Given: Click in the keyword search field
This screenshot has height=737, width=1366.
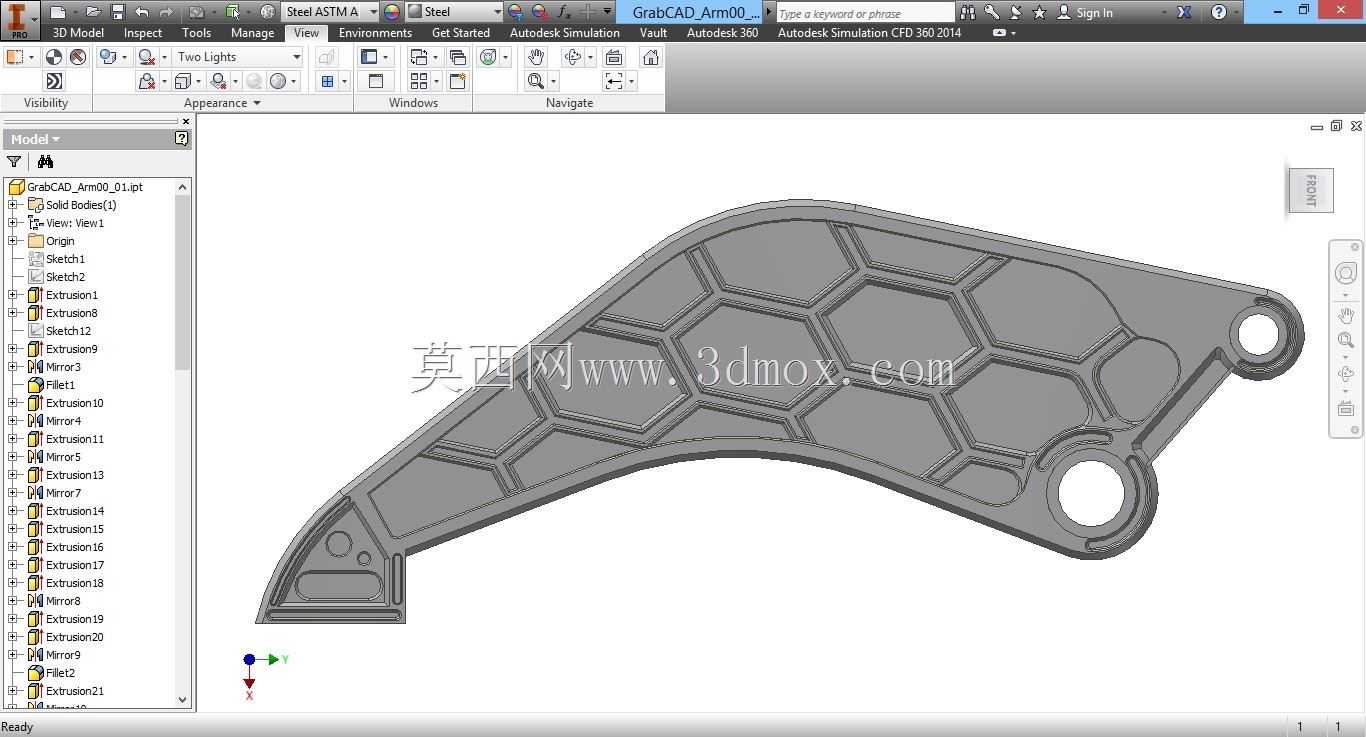Looking at the screenshot, I should 865,13.
